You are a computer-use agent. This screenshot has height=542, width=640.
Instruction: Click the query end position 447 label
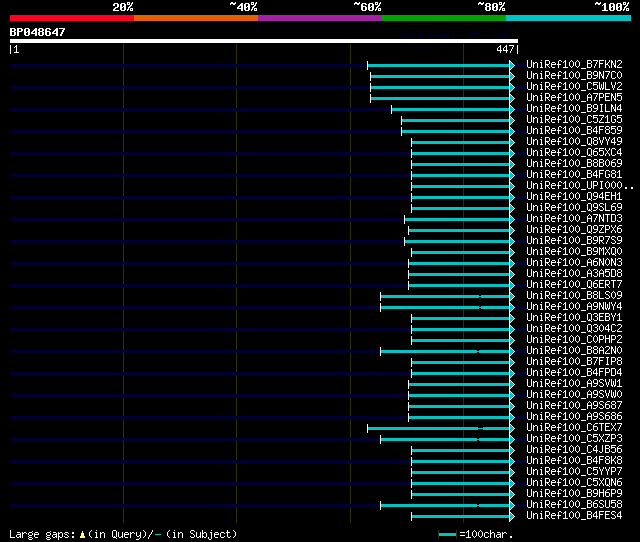pos(505,49)
